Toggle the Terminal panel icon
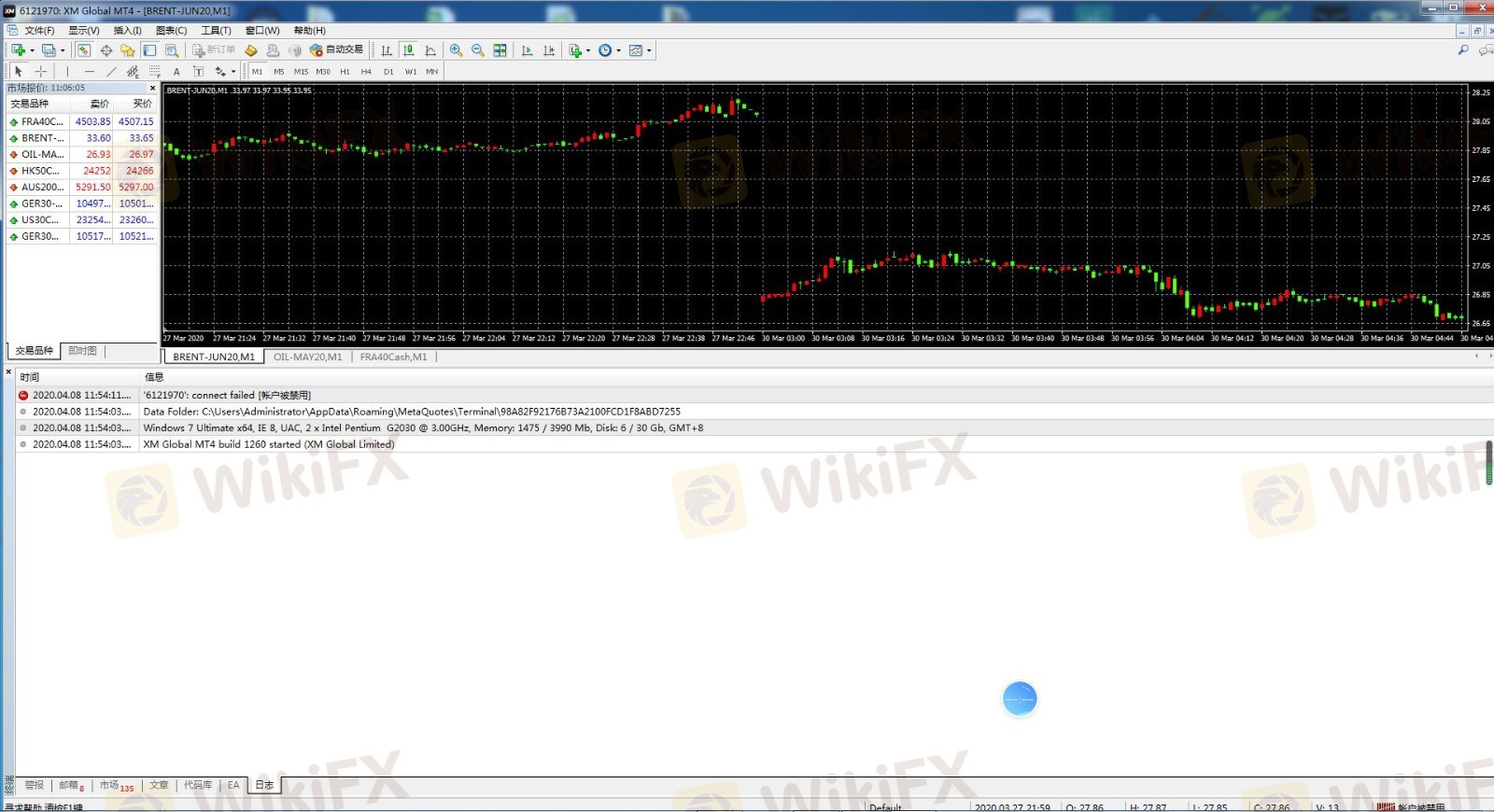 [x=149, y=50]
